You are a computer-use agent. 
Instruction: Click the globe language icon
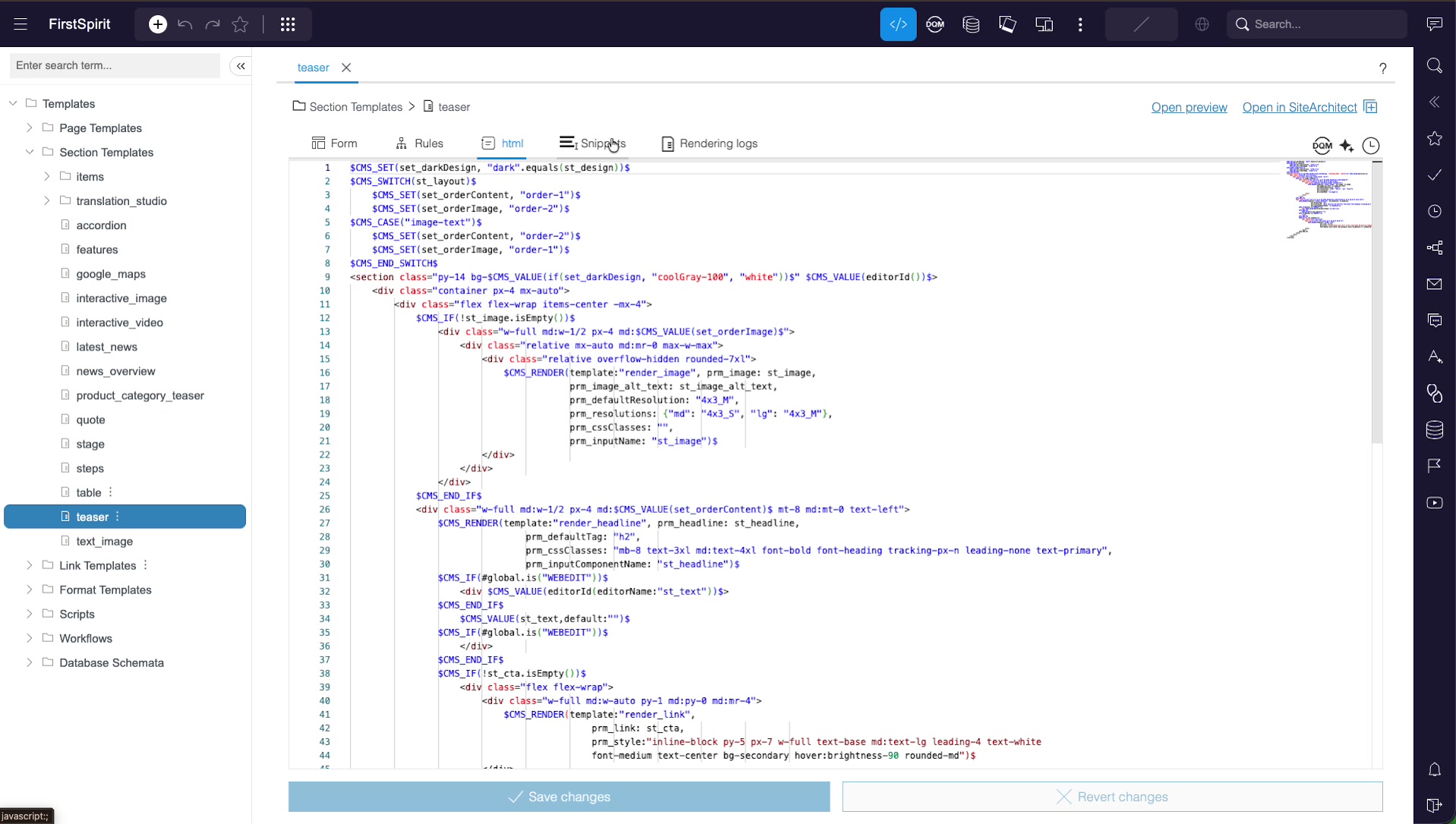1202,24
